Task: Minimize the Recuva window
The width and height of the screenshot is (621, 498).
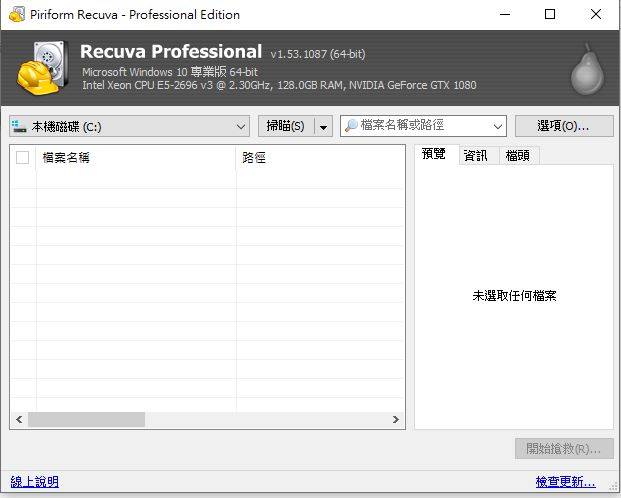Action: [x=505, y=15]
